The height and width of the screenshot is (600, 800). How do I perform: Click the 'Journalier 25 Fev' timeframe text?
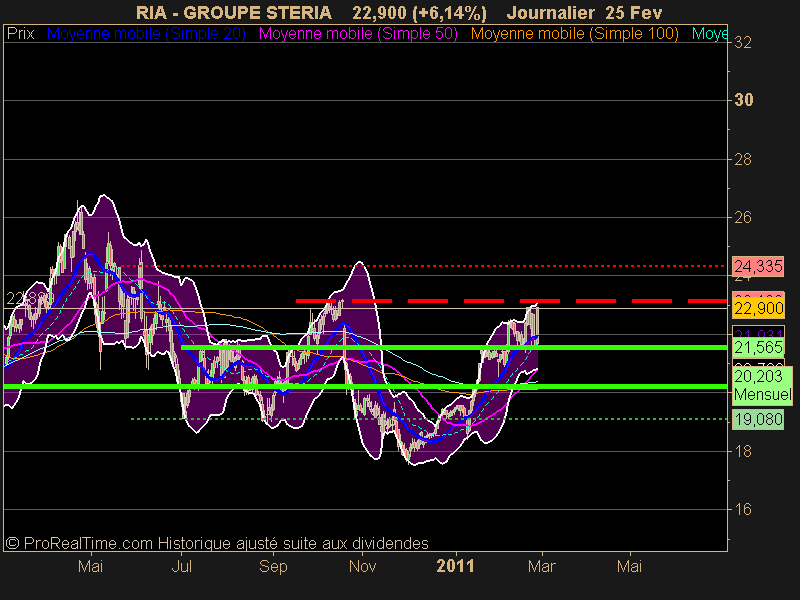(584, 12)
